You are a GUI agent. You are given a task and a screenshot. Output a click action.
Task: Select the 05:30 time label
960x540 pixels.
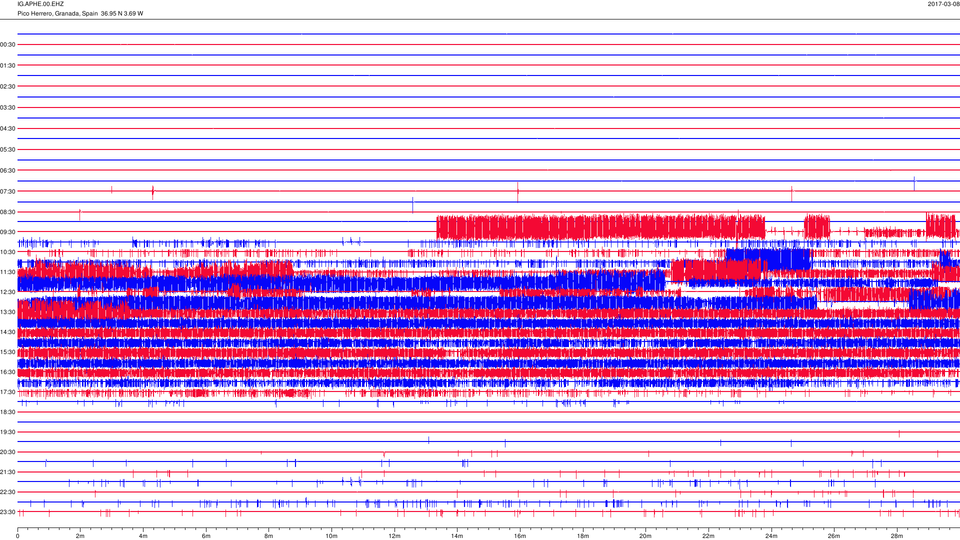[7, 149]
